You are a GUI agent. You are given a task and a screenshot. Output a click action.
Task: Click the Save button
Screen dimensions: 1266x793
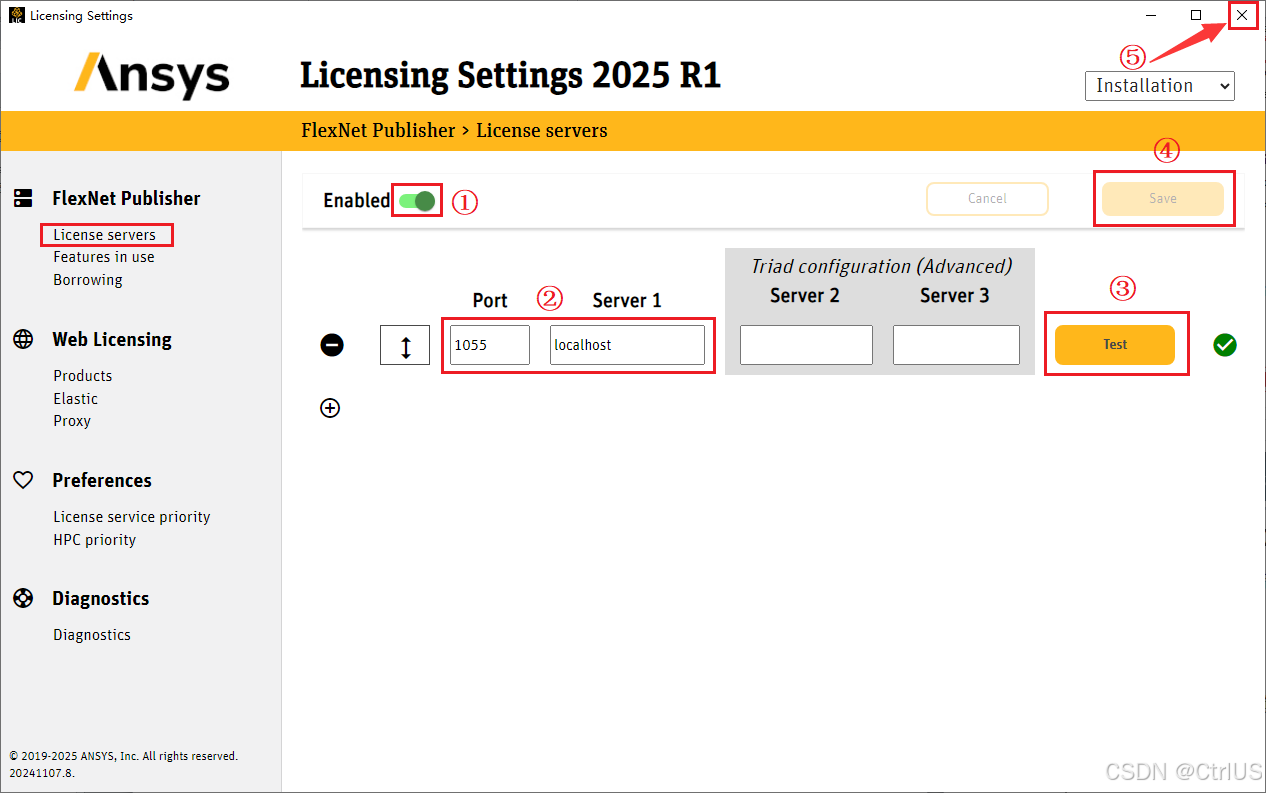(1163, 199)
